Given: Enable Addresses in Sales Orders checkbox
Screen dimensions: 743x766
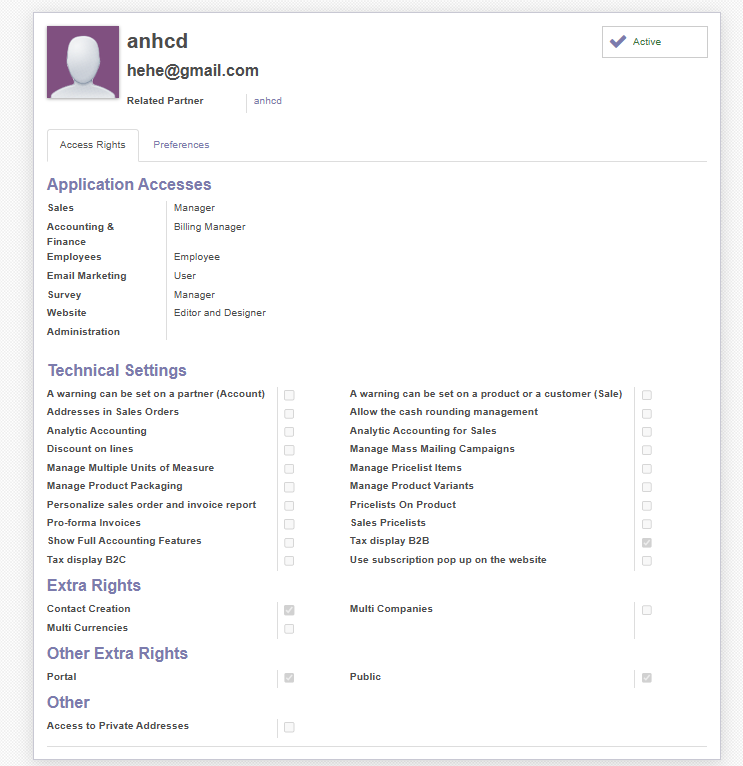Looking at the screenshot, I should coord(289,413).
